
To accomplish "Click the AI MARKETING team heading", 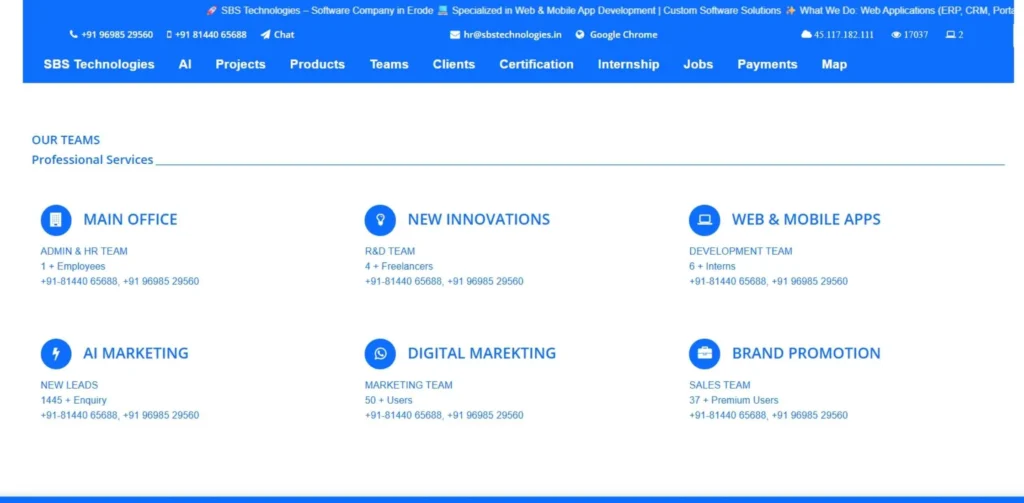I will tap(135, 354).
